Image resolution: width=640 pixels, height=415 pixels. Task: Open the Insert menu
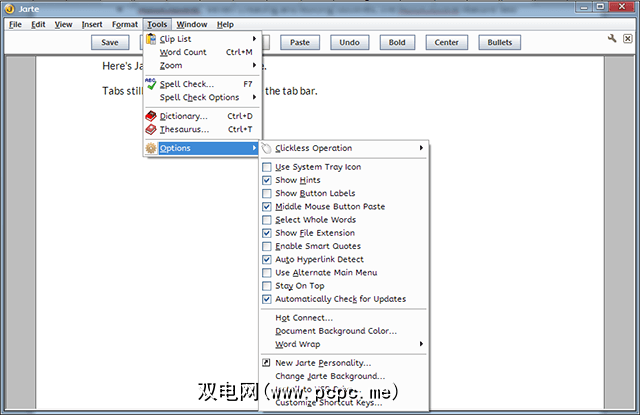coord(92,24)
